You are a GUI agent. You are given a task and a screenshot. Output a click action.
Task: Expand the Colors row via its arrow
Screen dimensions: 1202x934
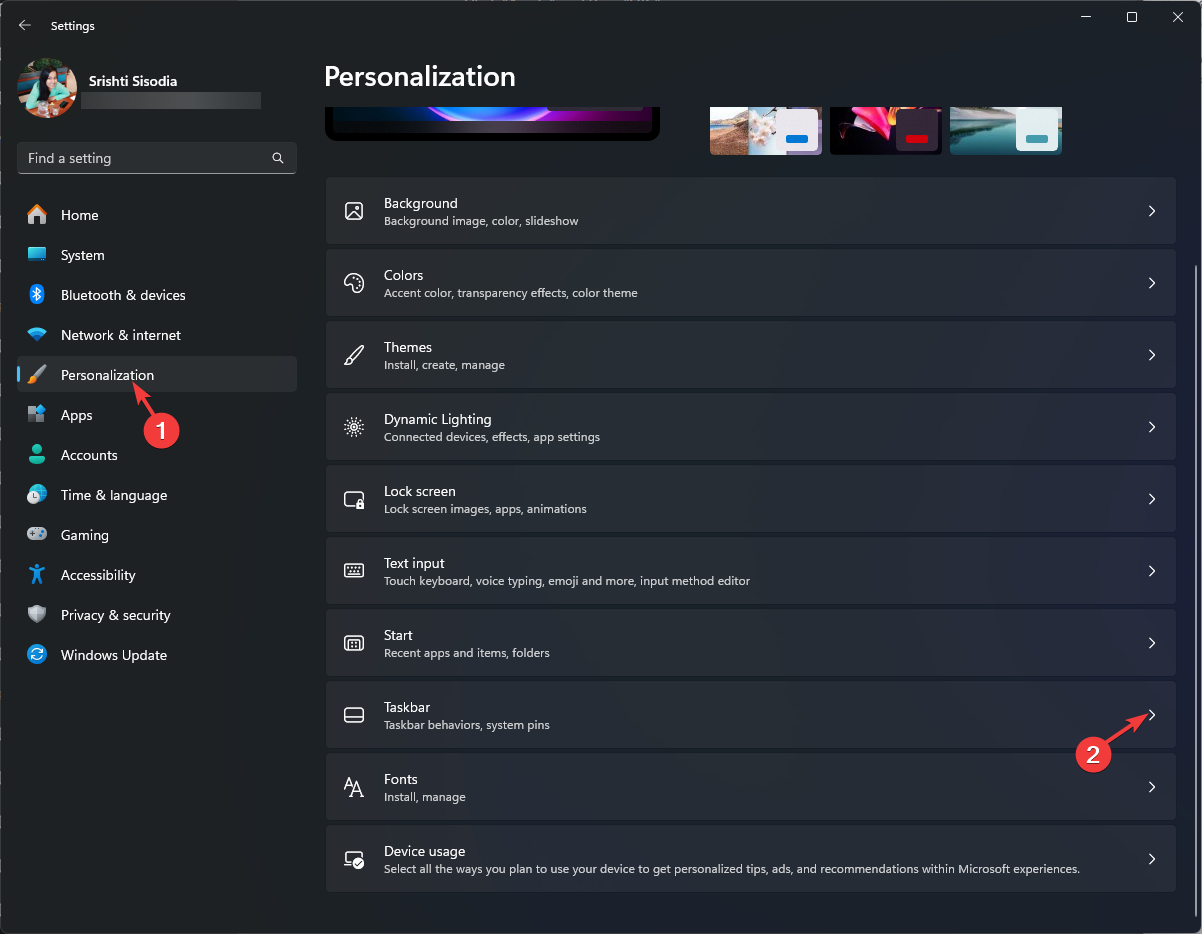[x=1151, y=283]
